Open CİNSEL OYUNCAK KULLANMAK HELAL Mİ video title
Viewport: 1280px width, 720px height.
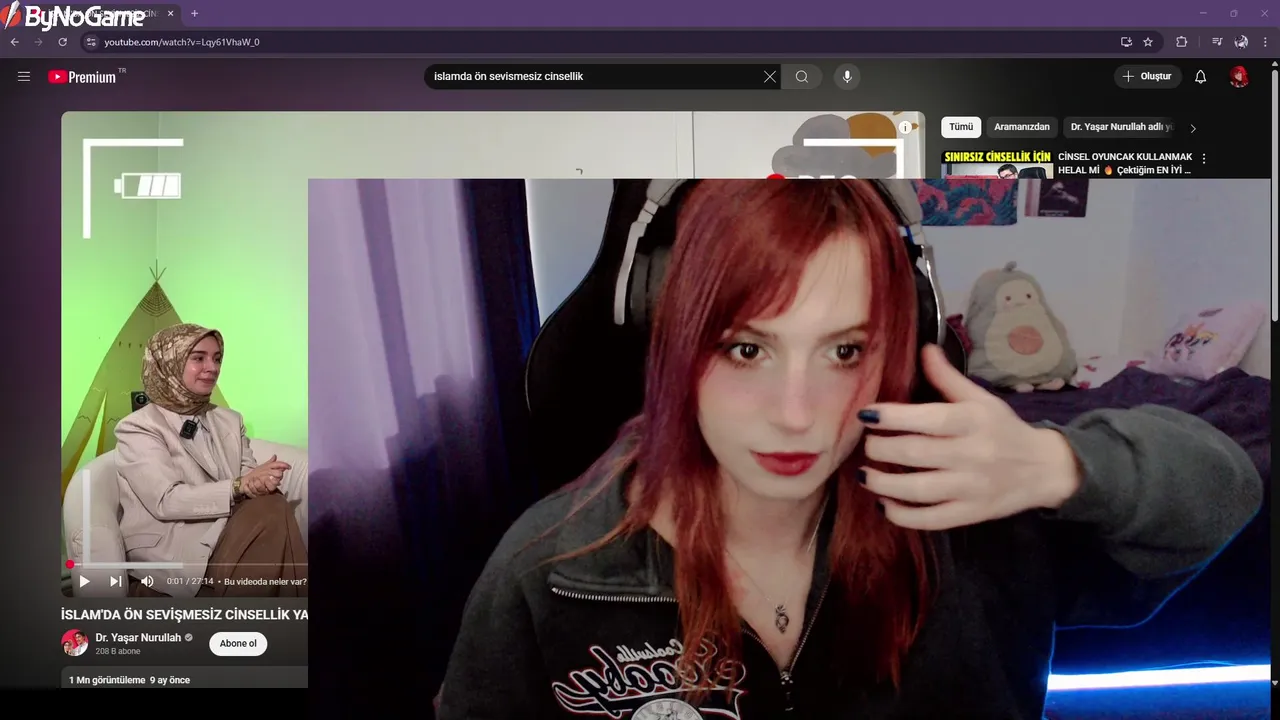coord(1125,164)
